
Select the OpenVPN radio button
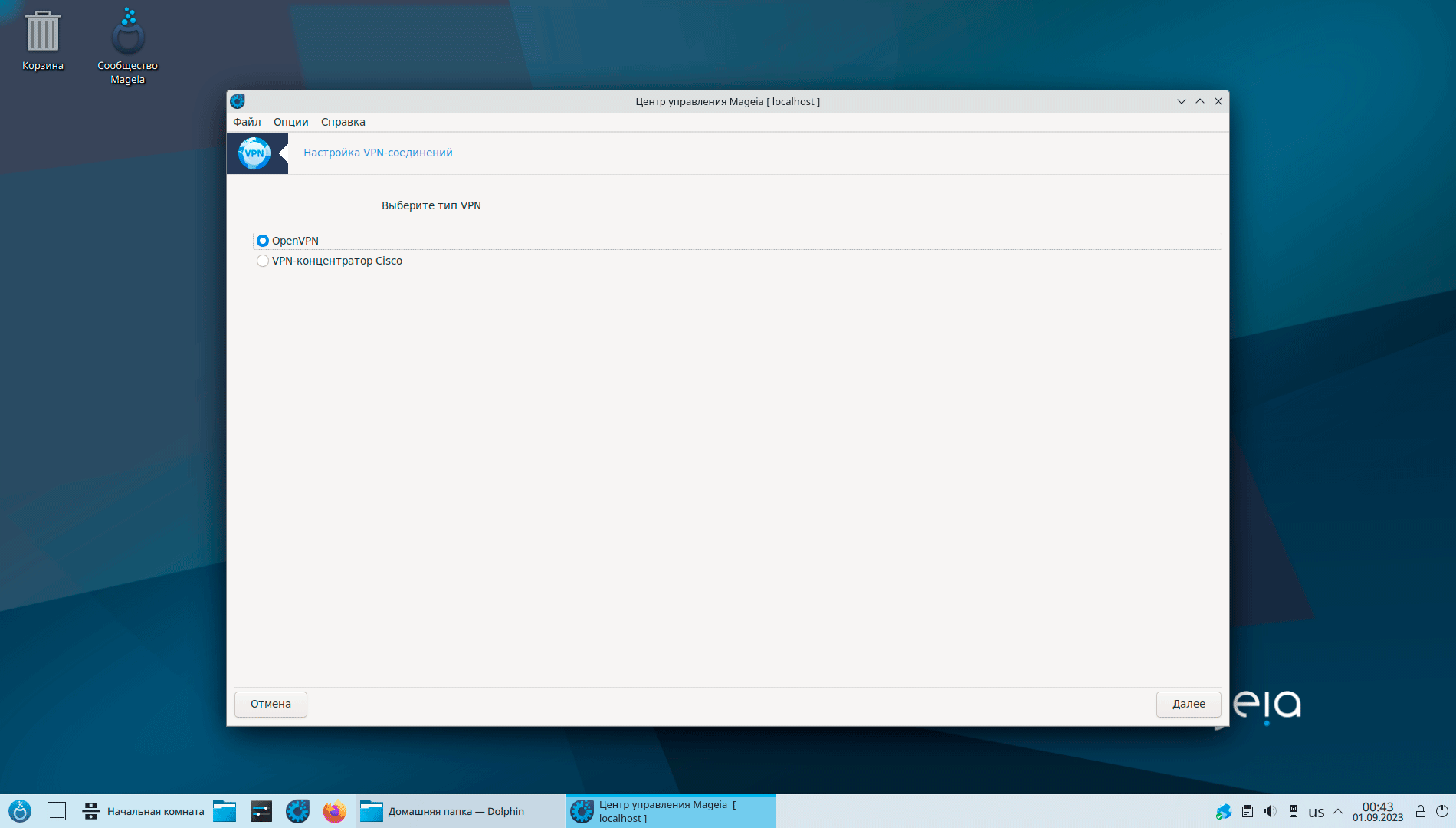coord(263,241)
